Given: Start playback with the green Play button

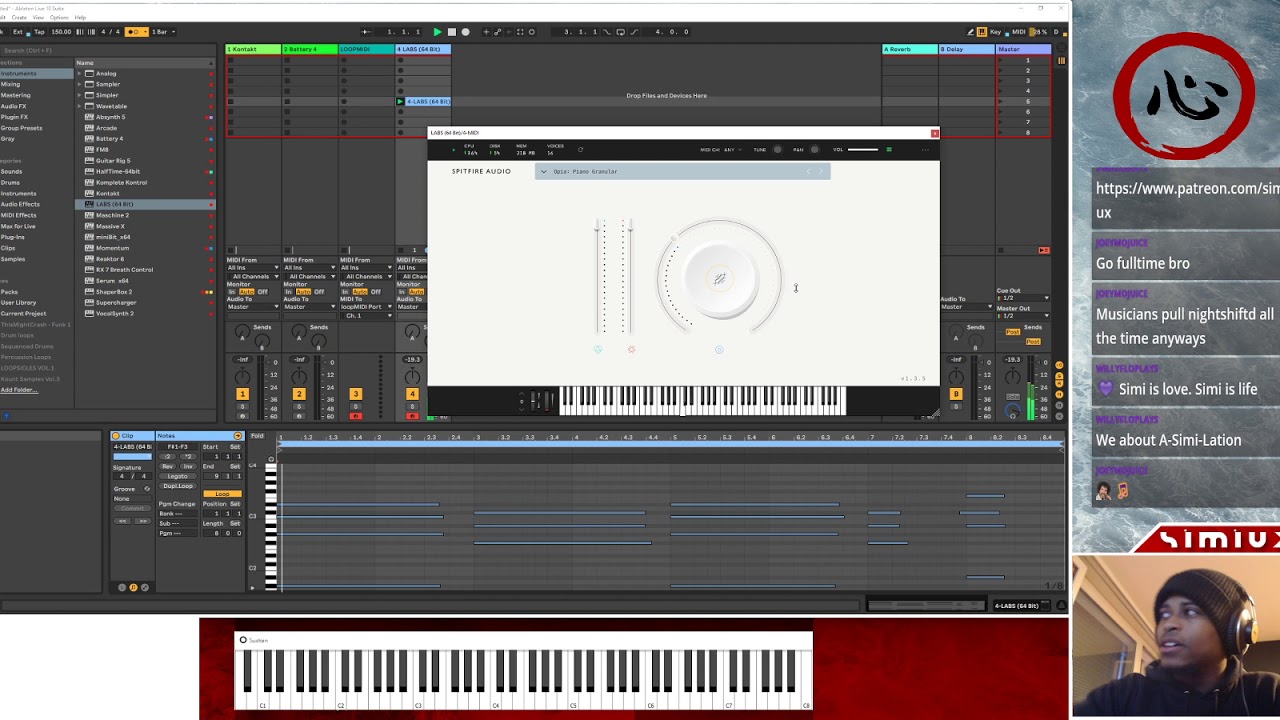Looking at the screenshot, I should click(437, 32).
